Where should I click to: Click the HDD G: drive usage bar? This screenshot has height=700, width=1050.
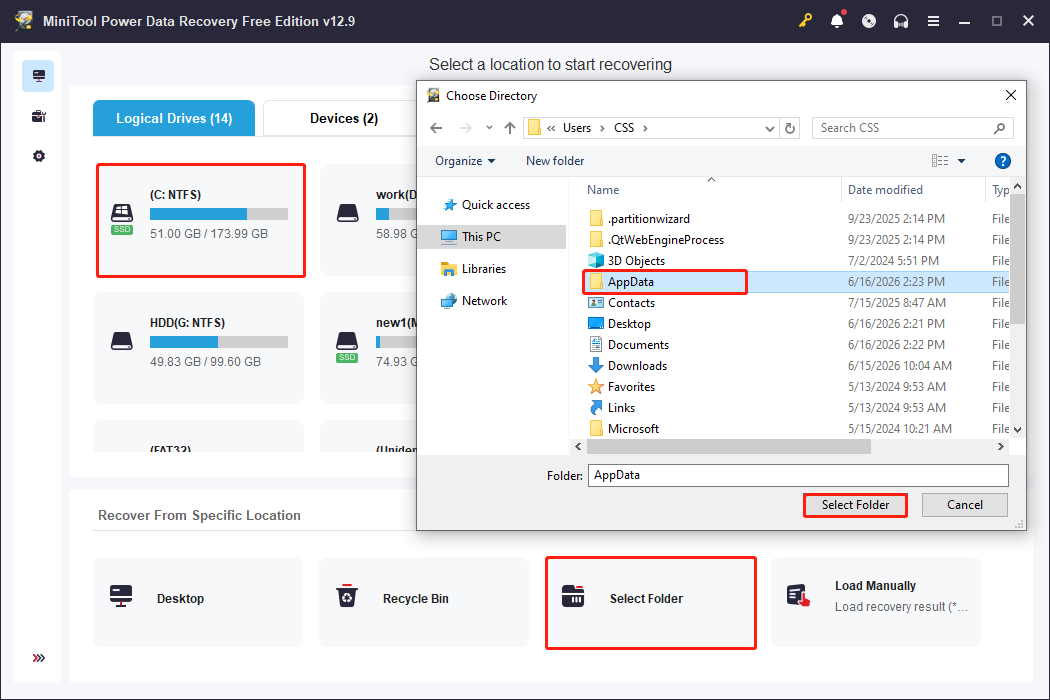click(219, 342)
